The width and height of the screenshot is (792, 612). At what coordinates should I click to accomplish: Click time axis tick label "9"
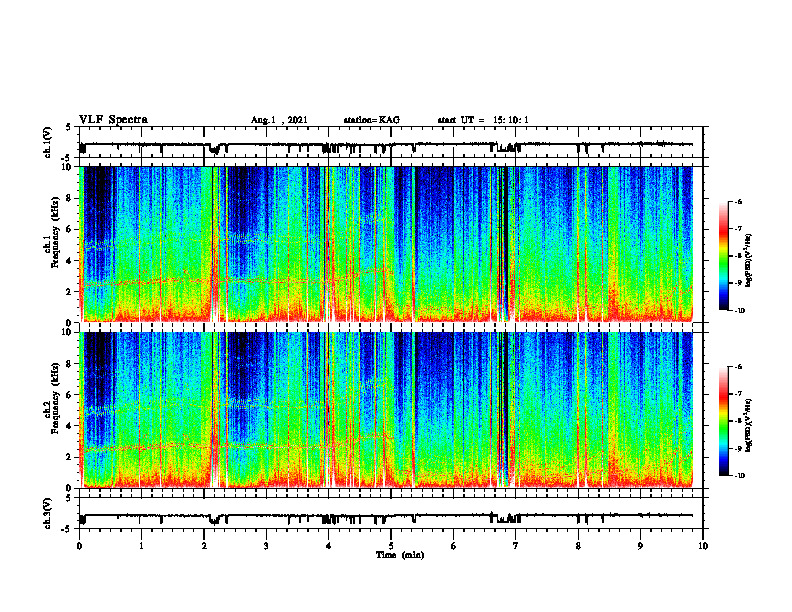click(640, 546)
